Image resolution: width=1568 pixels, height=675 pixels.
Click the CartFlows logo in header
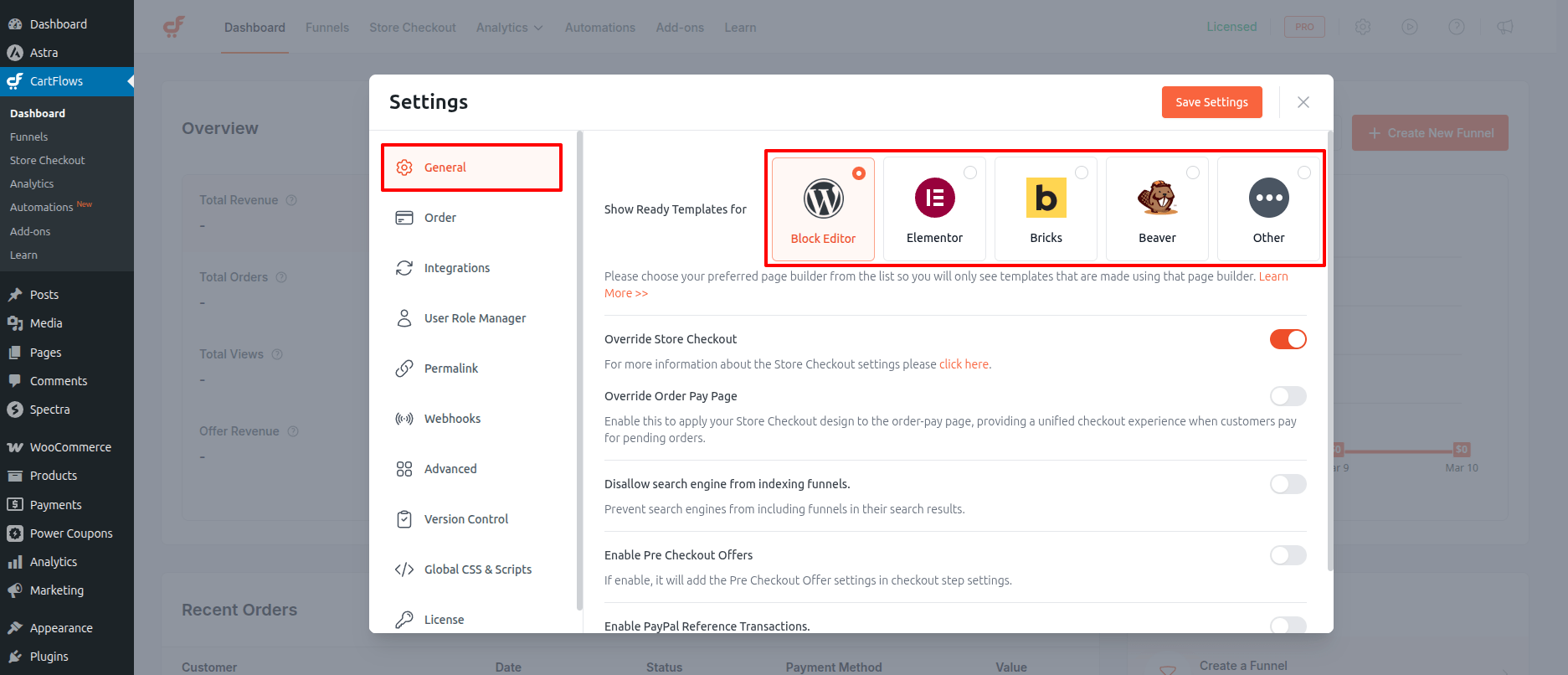174,27
